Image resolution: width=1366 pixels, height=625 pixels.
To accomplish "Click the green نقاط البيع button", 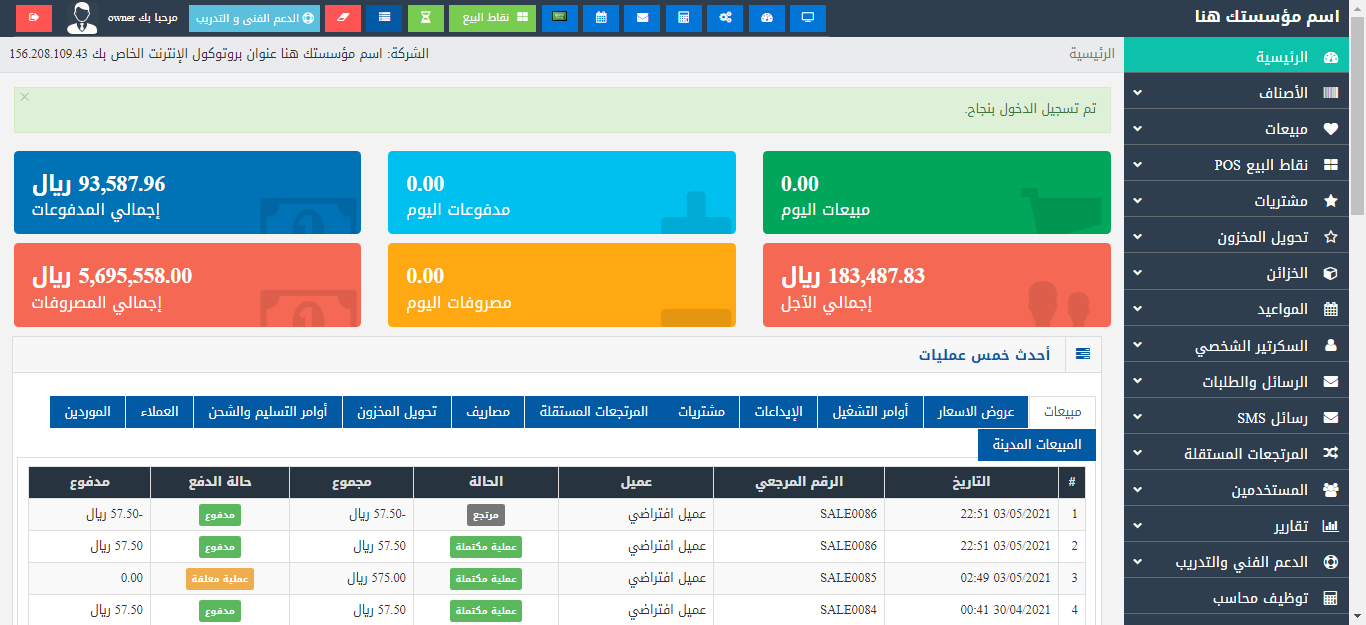I will point(492,18).
